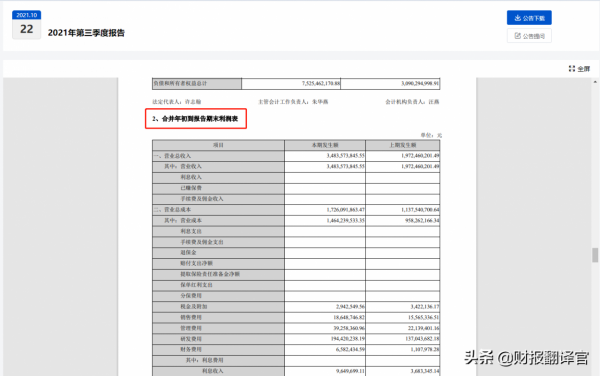This screenshot has height=376, width=600.
Task: Click row label 财务费用
Action: click(x=191, y=349)
